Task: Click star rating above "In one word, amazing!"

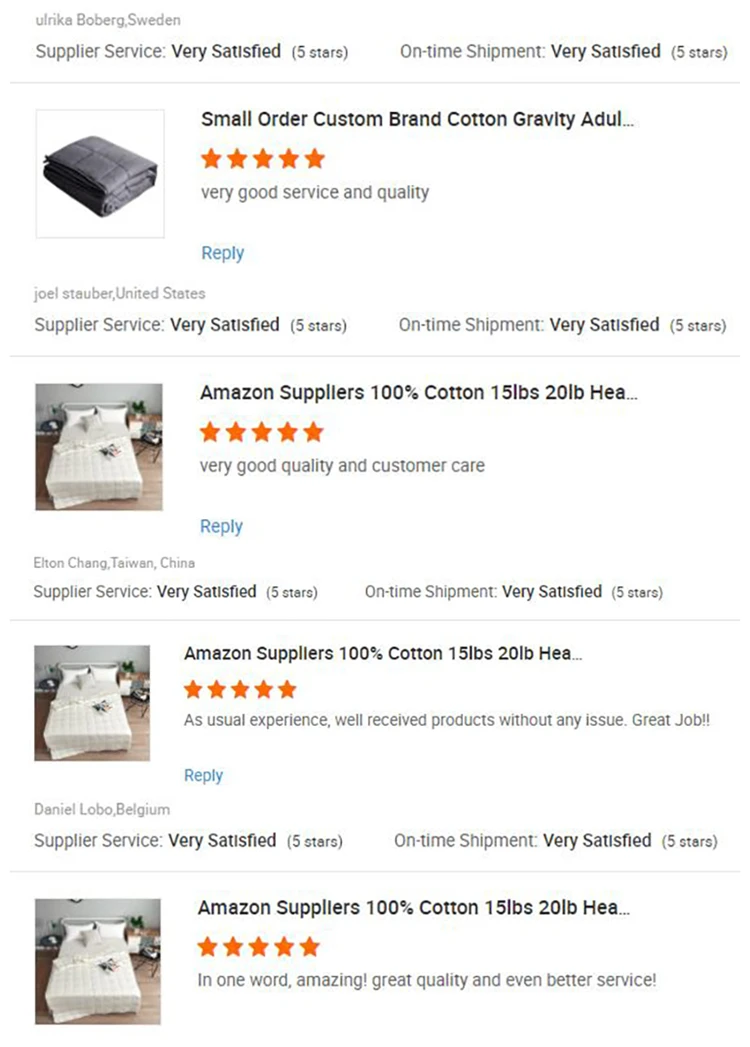Action: (258, 946)
